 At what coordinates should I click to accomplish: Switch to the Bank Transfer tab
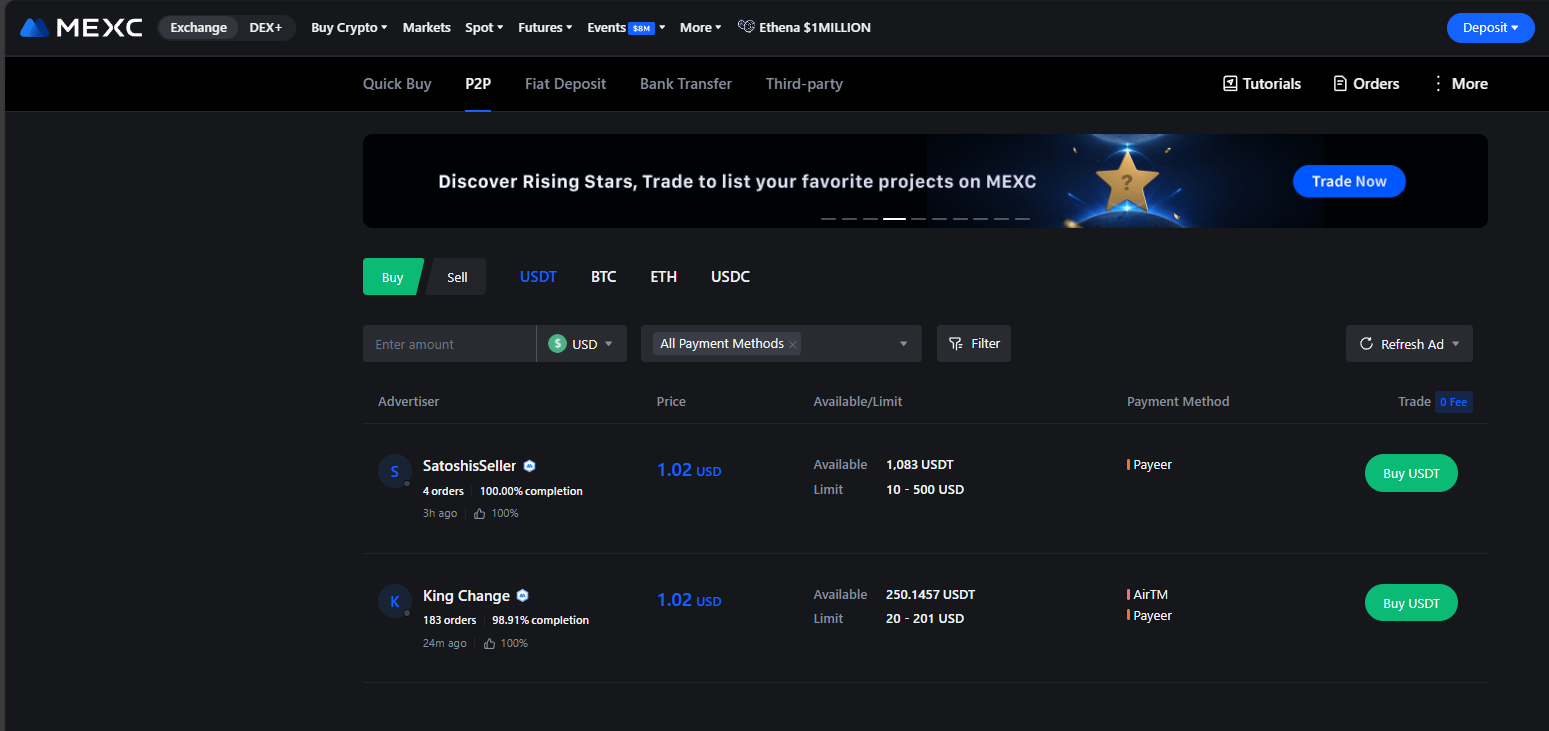pos(686,84)
